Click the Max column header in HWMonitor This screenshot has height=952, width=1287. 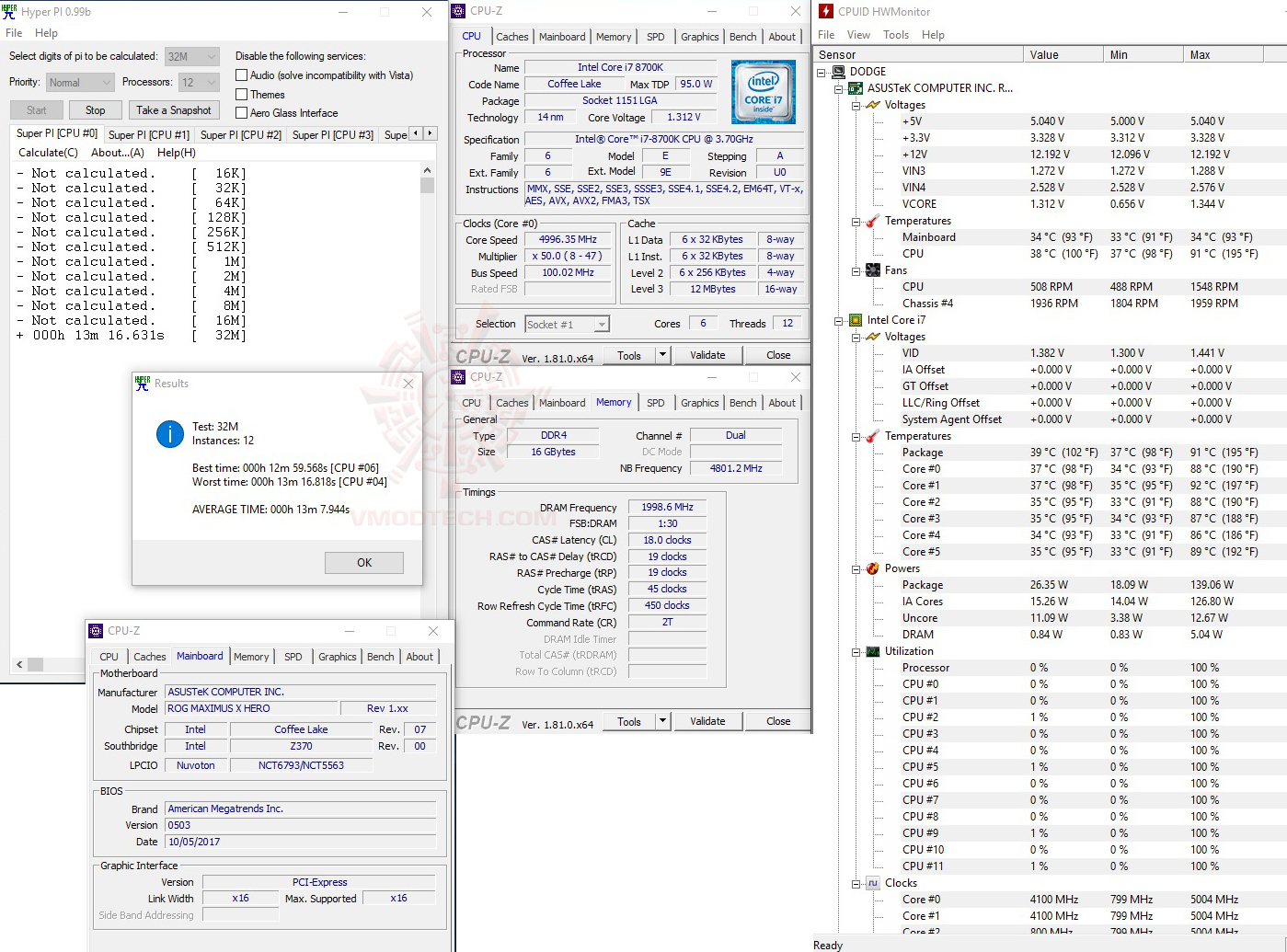(x=1235, y=55)
